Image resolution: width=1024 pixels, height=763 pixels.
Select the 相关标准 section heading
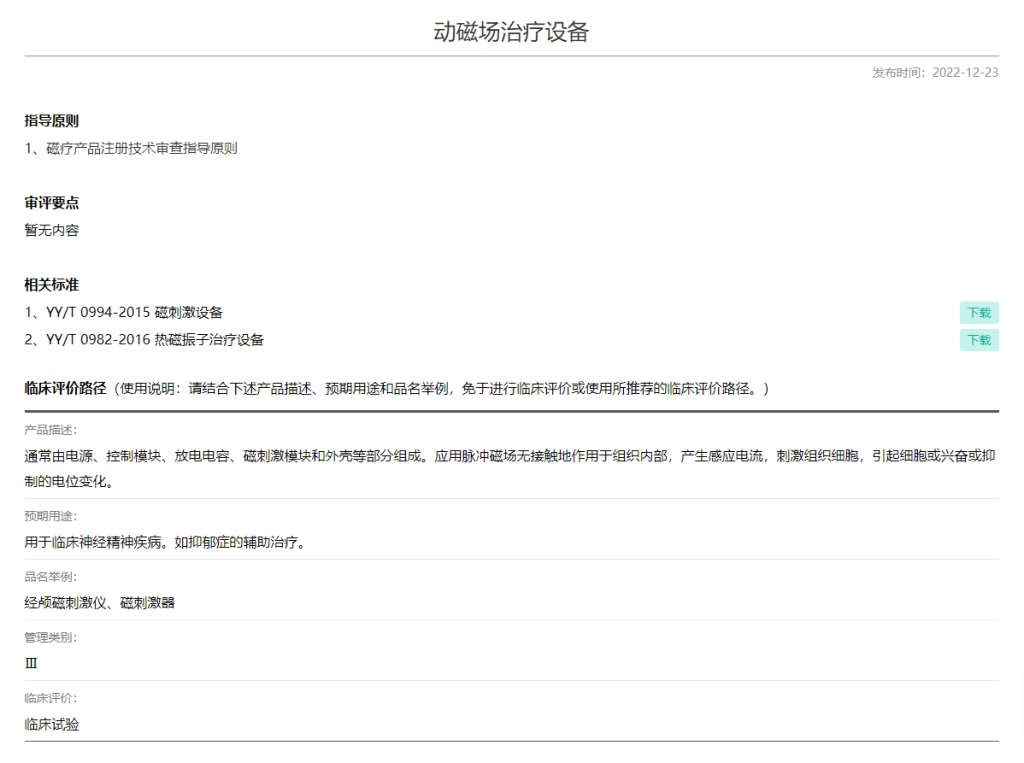click(x=52, y=285)
